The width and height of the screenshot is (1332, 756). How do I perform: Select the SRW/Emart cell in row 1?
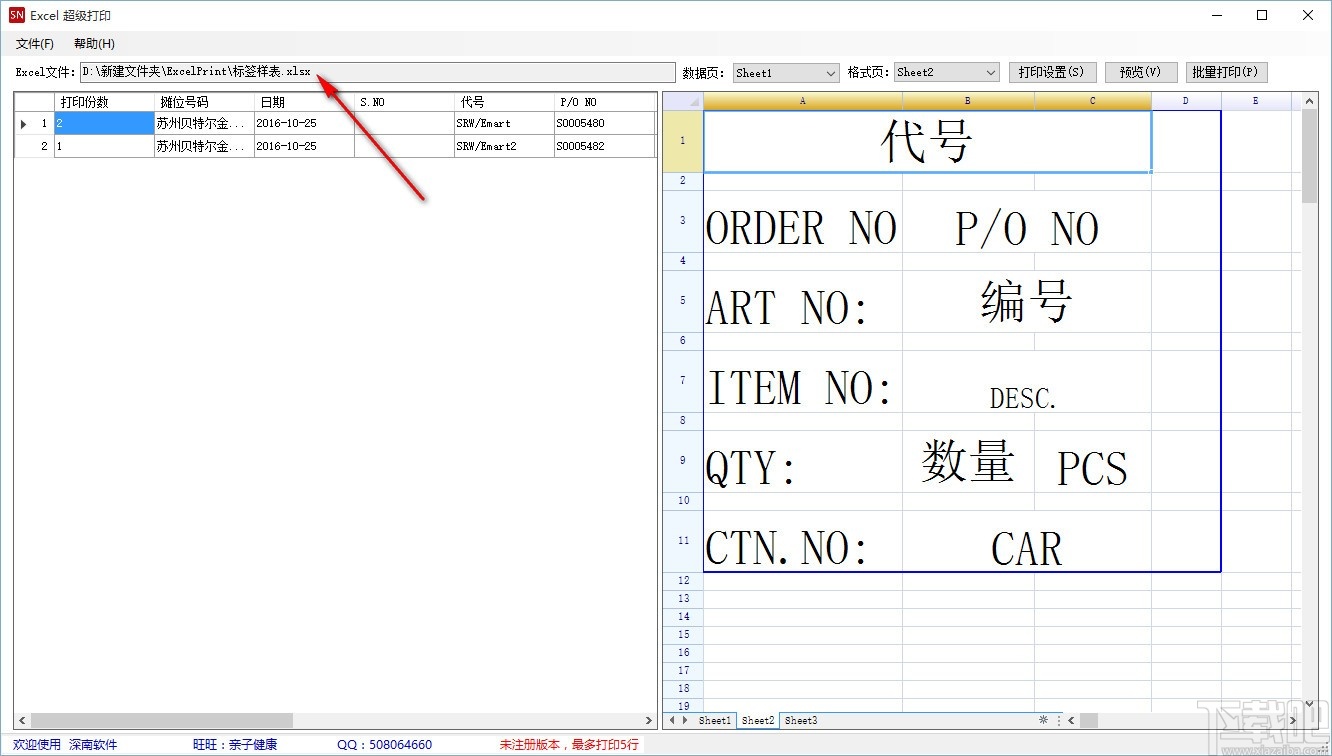click(504, 123)
